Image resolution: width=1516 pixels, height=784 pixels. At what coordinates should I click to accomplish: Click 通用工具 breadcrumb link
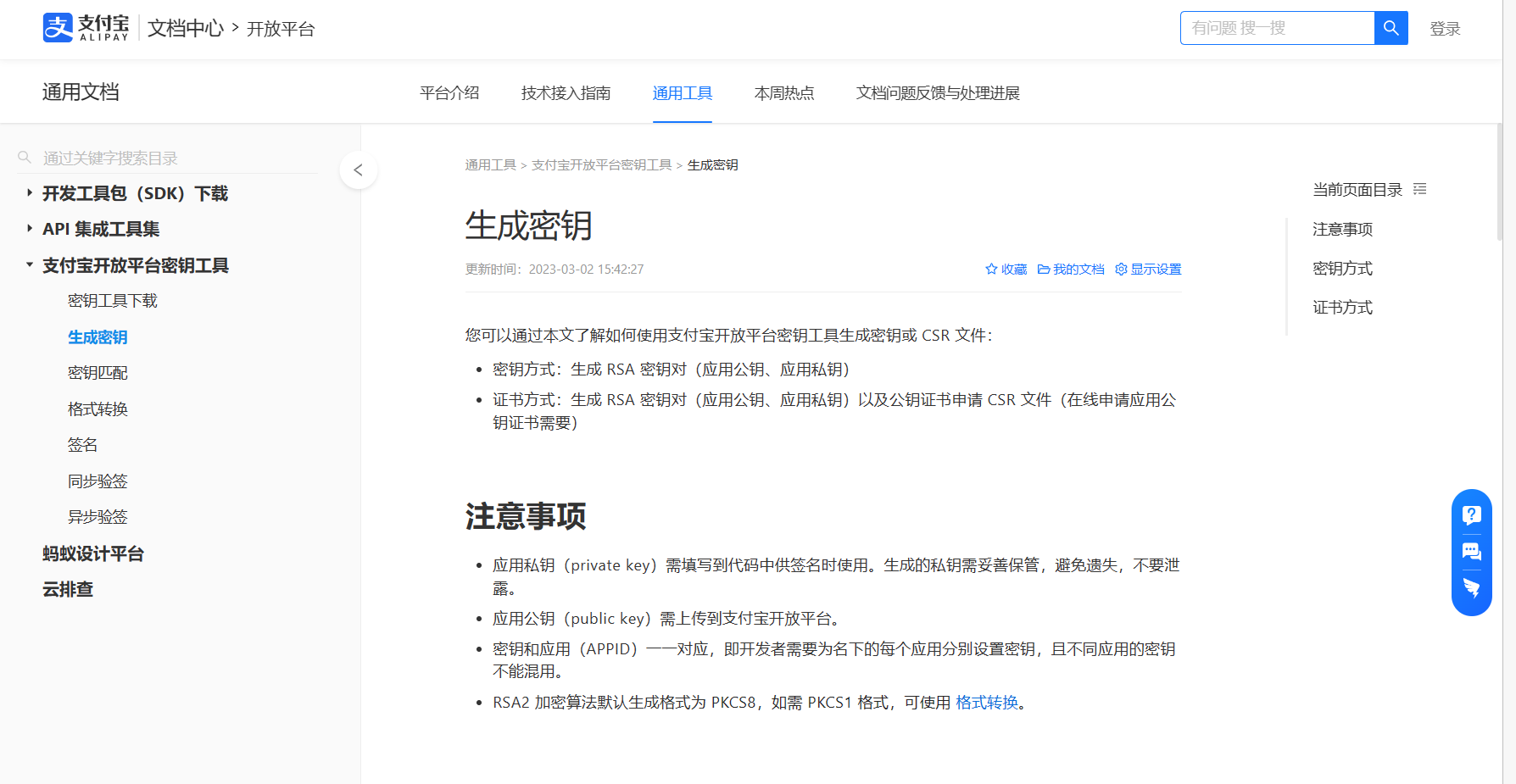[x=490, y=164]
